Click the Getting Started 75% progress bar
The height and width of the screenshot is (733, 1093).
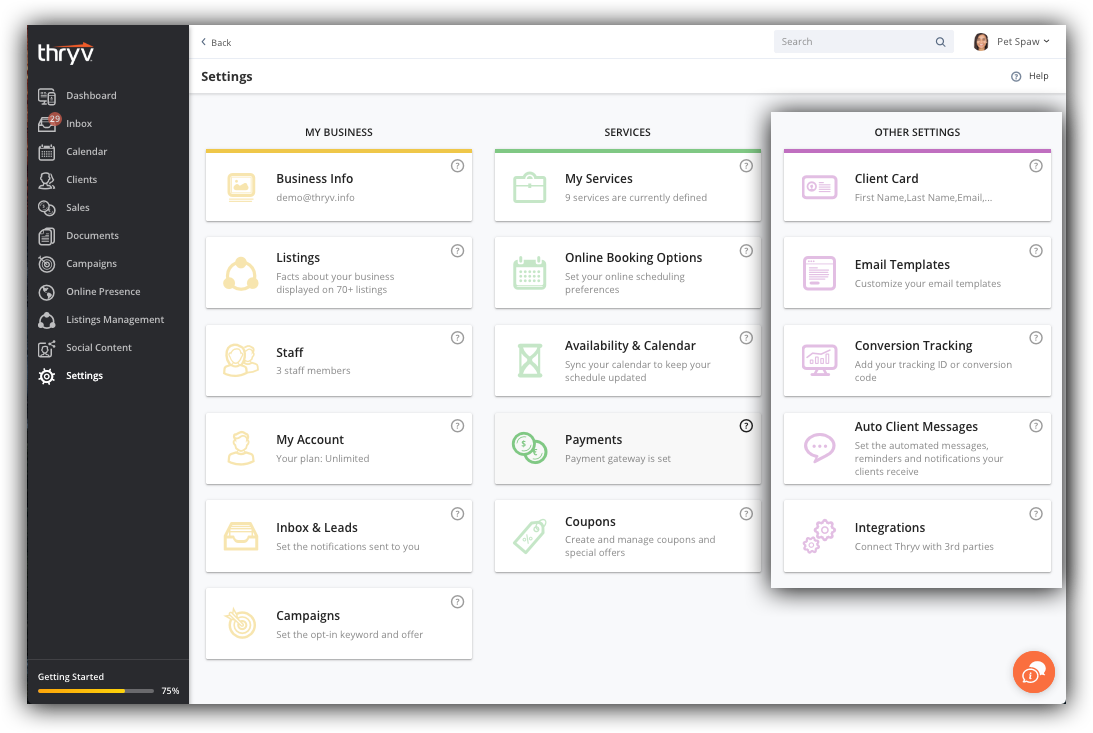click(95, 691)
